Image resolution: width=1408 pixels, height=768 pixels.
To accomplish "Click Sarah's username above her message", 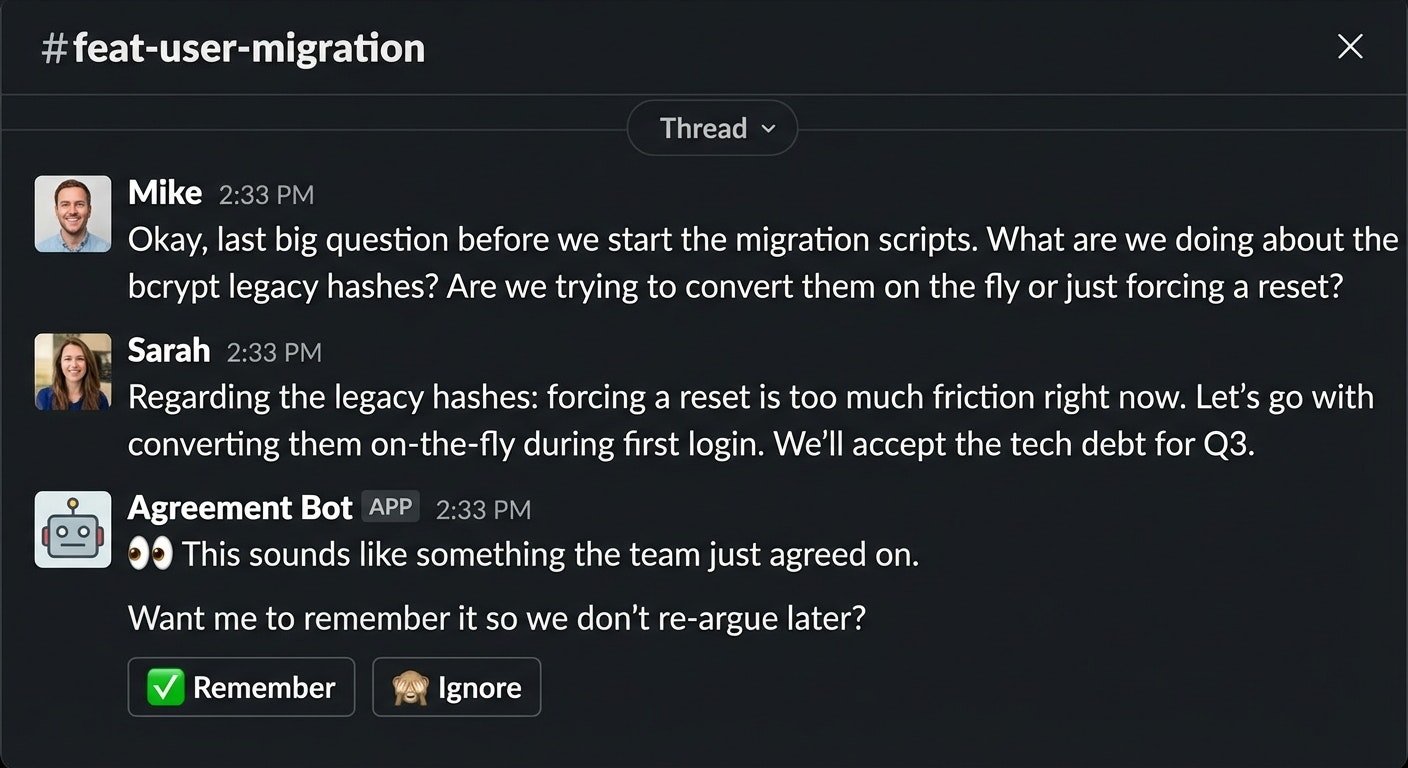I will click(168, 351).
